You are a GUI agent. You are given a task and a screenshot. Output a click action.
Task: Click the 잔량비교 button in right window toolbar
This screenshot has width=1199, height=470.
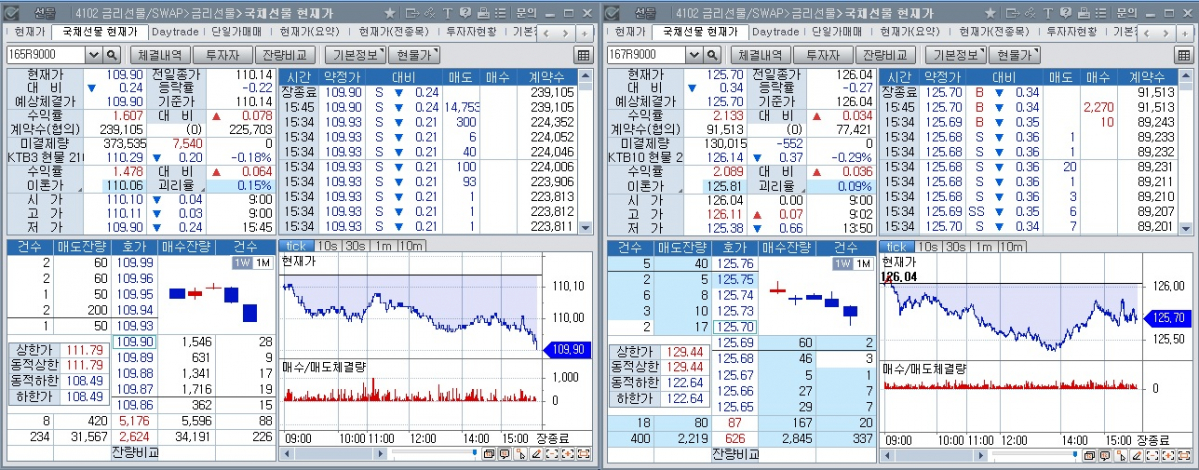pos(885,54)
